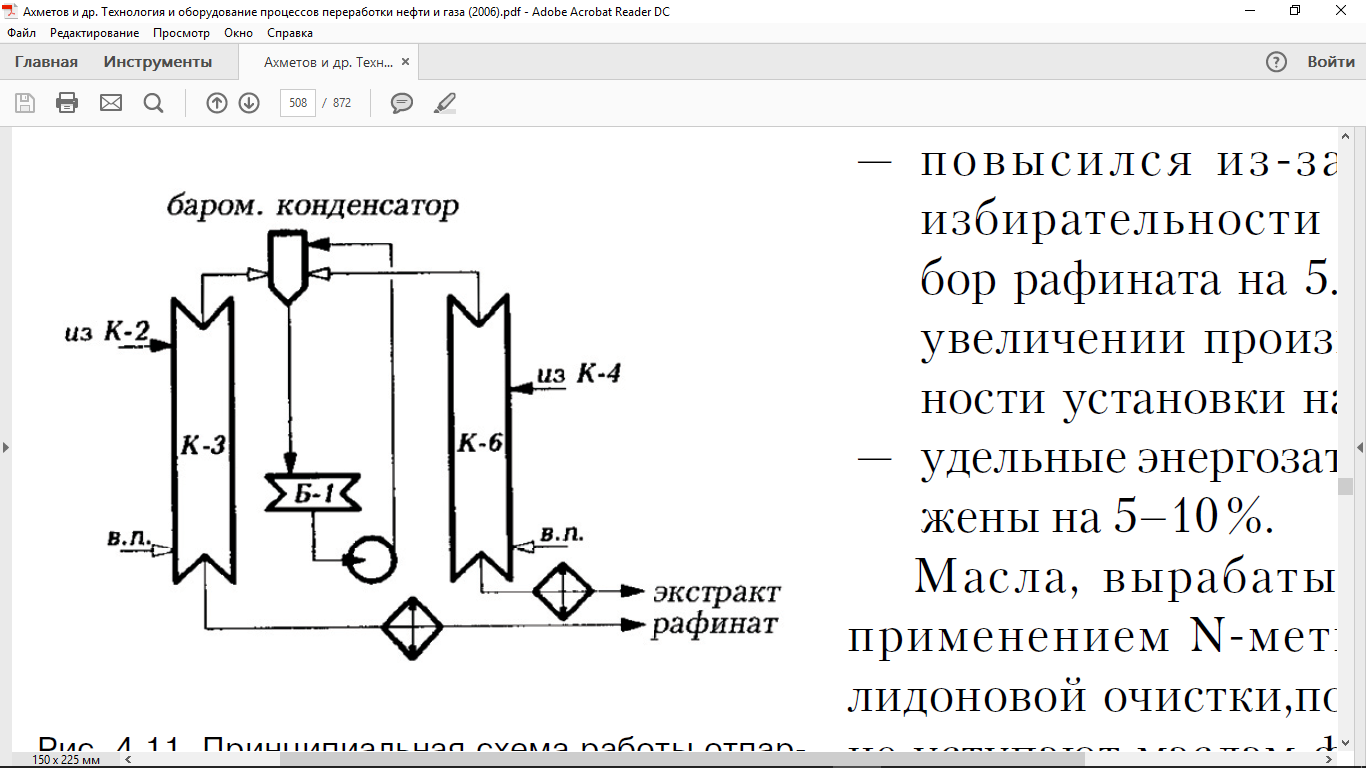This screenshot has width=1366, height=768.
Task: Open the Справка menu
Action: pyautogui.click(x=290, y=33)
